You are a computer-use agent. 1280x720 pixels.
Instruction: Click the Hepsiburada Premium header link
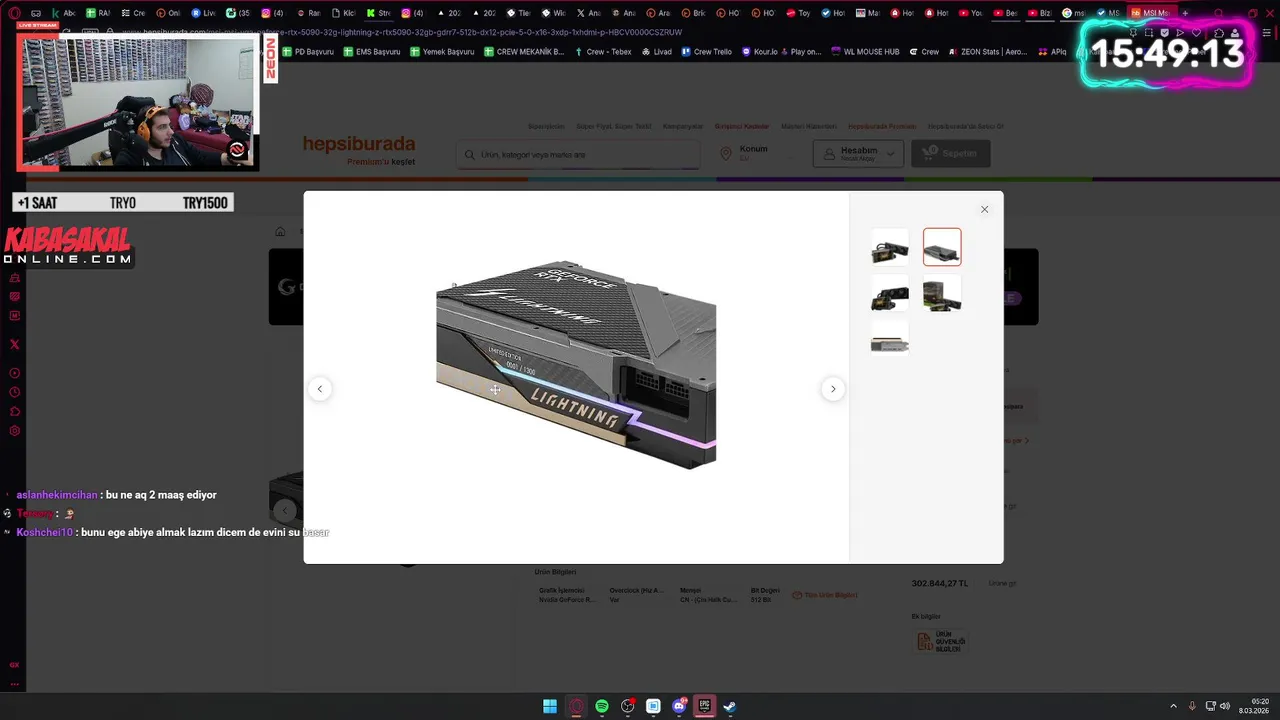point(882,126)
